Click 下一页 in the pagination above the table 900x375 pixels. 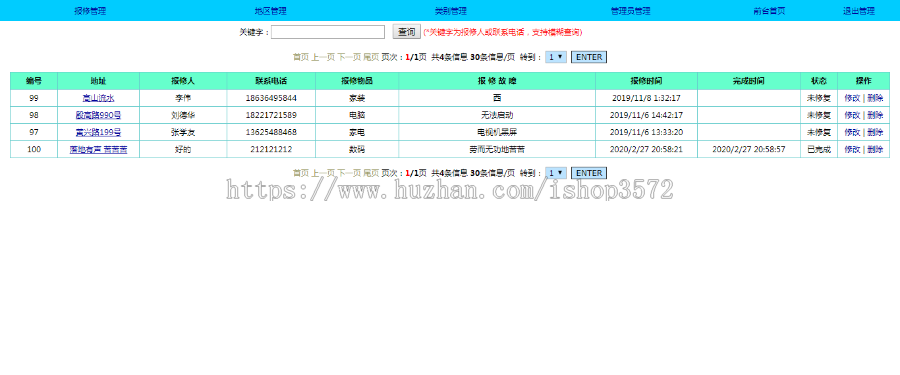pos(349,57)
